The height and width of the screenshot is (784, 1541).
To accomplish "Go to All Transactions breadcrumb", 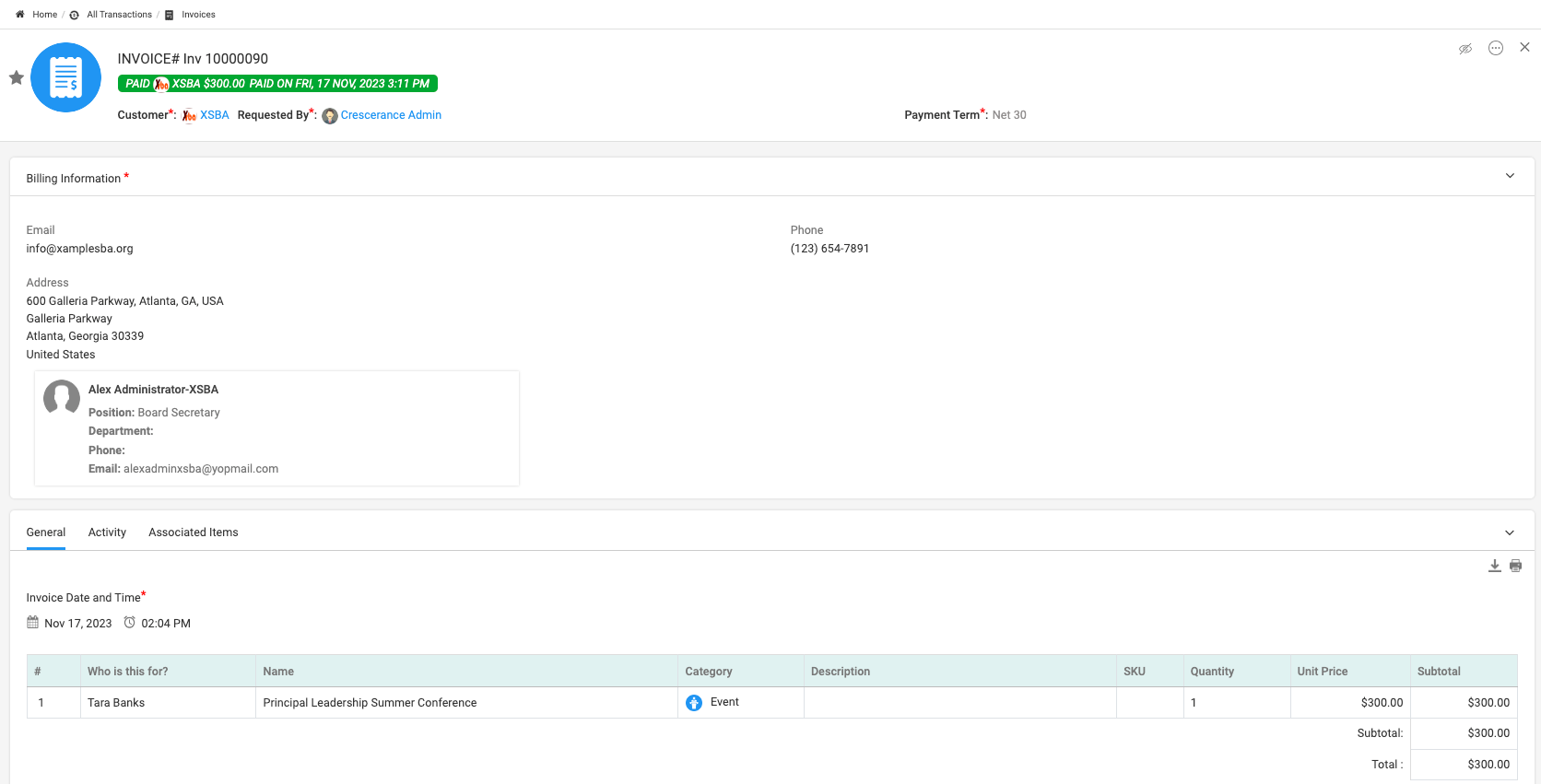I will click(120, 15).
